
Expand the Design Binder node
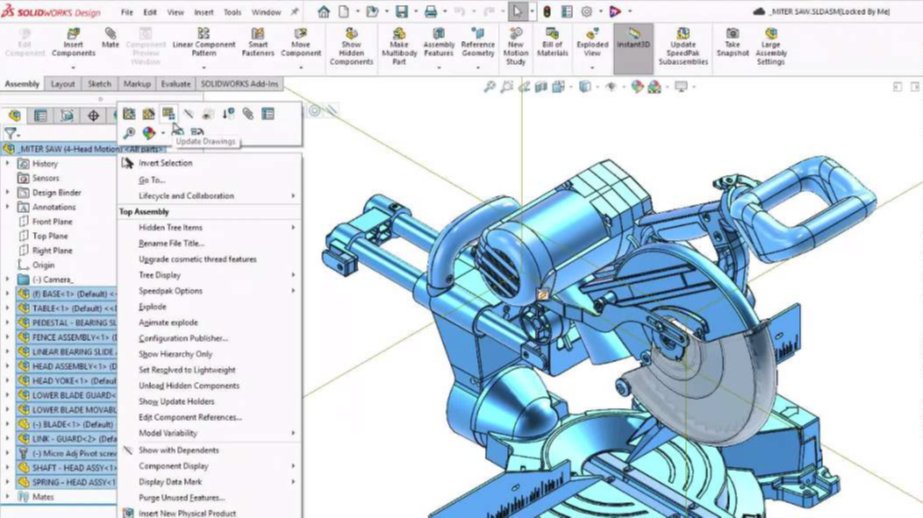pyautogui.click(x=8, y=192)
